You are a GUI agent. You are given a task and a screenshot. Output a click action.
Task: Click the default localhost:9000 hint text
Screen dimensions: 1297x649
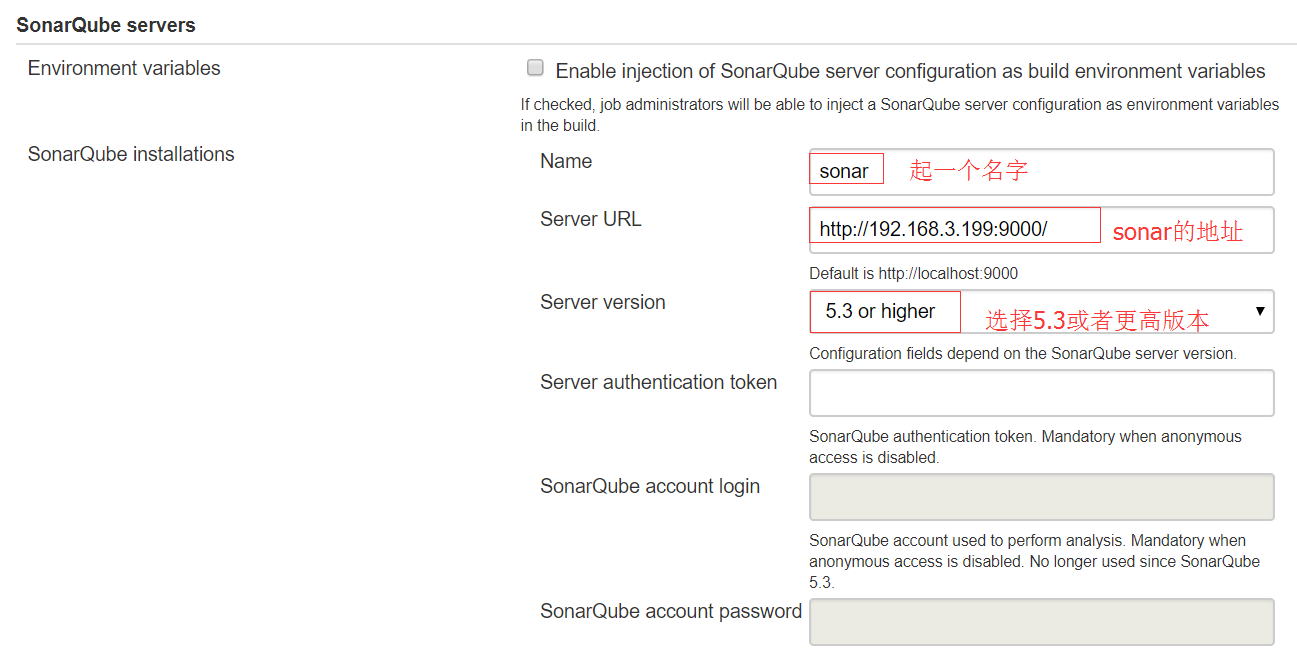click(913, 273)
